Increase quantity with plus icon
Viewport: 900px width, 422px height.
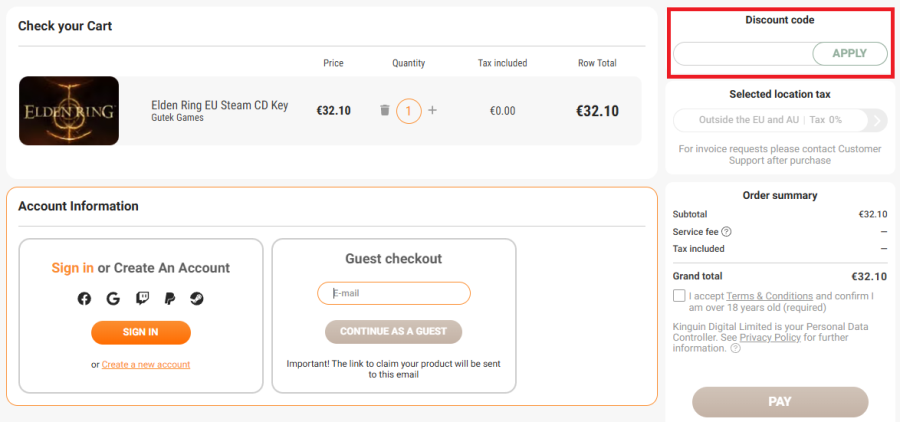(432, 110)
